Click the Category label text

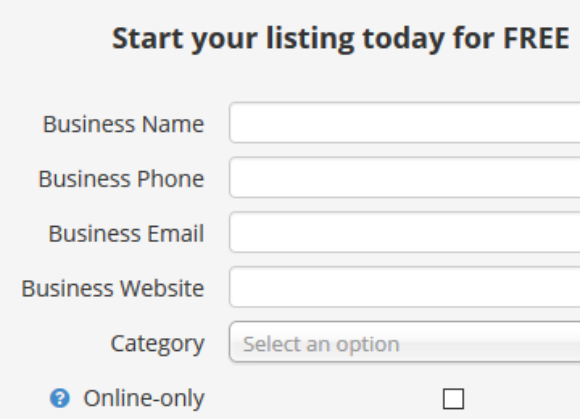pos(158,344)
